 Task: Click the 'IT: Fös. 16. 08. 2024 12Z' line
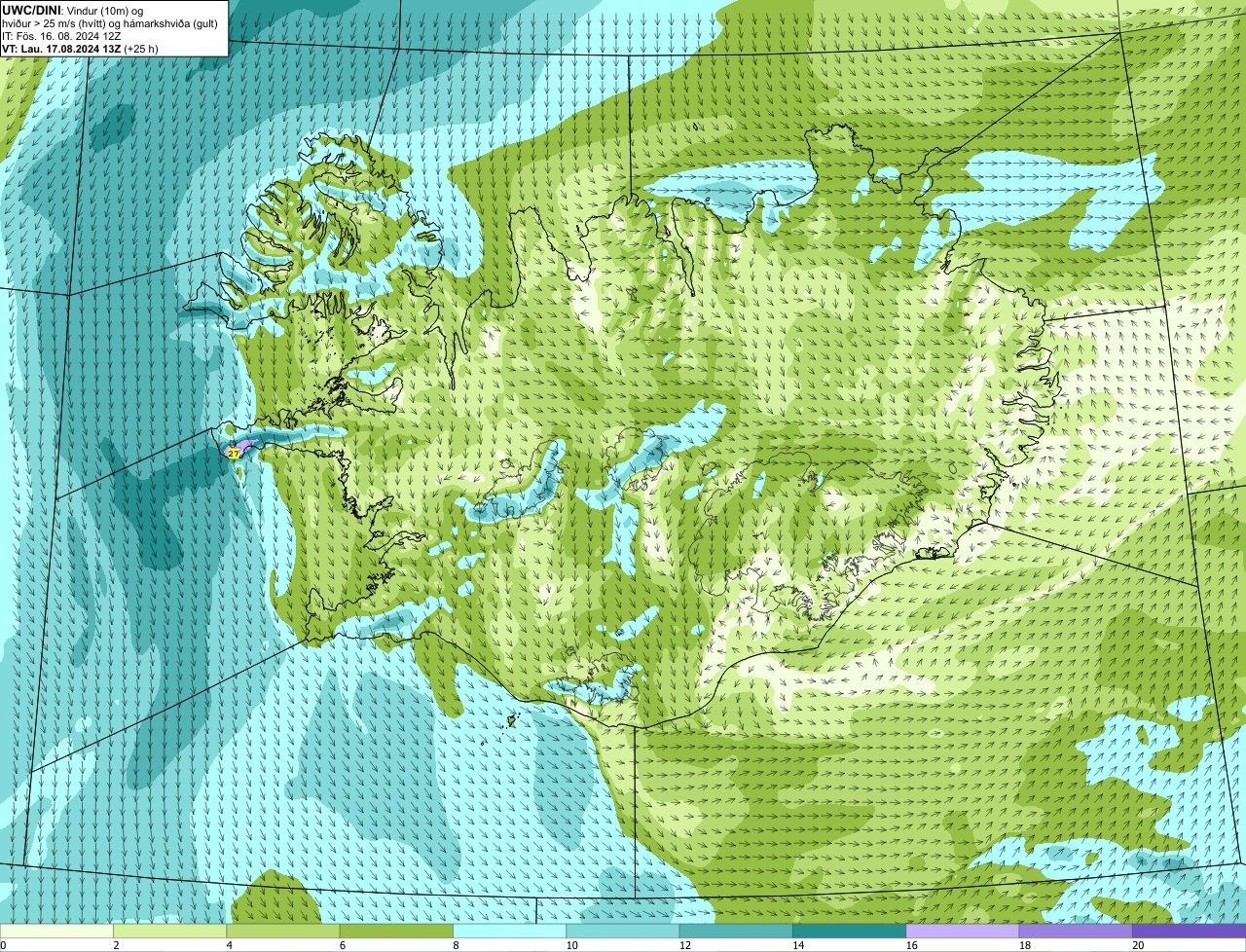(x=61, y=35)
